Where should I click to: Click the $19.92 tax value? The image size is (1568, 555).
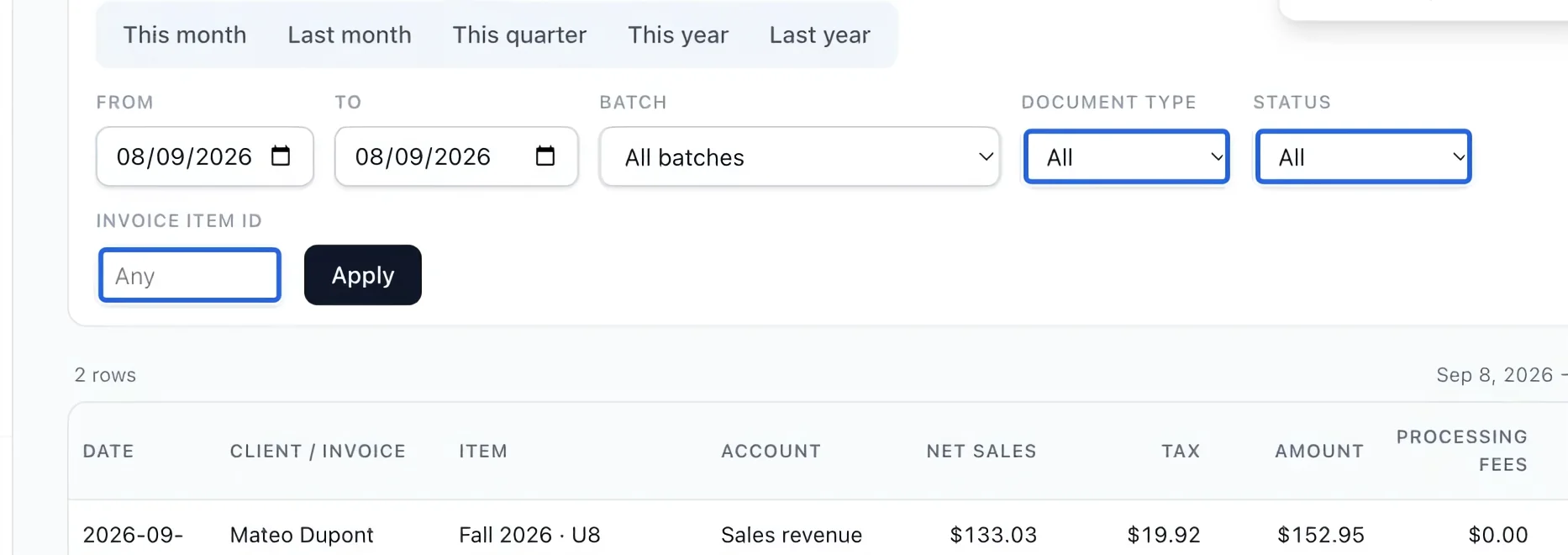point(1164,535)
